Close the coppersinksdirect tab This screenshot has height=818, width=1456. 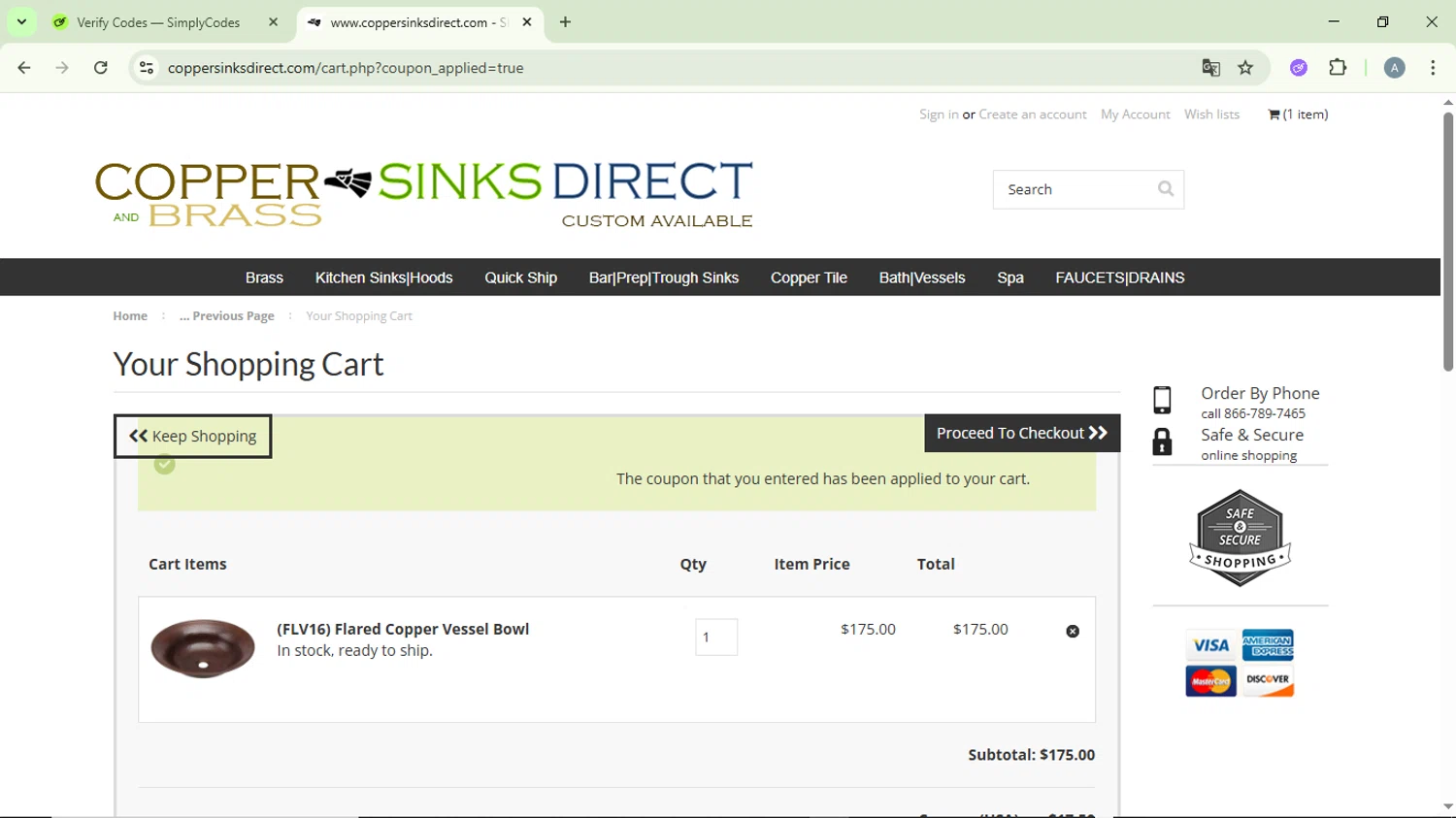point(527,22)
